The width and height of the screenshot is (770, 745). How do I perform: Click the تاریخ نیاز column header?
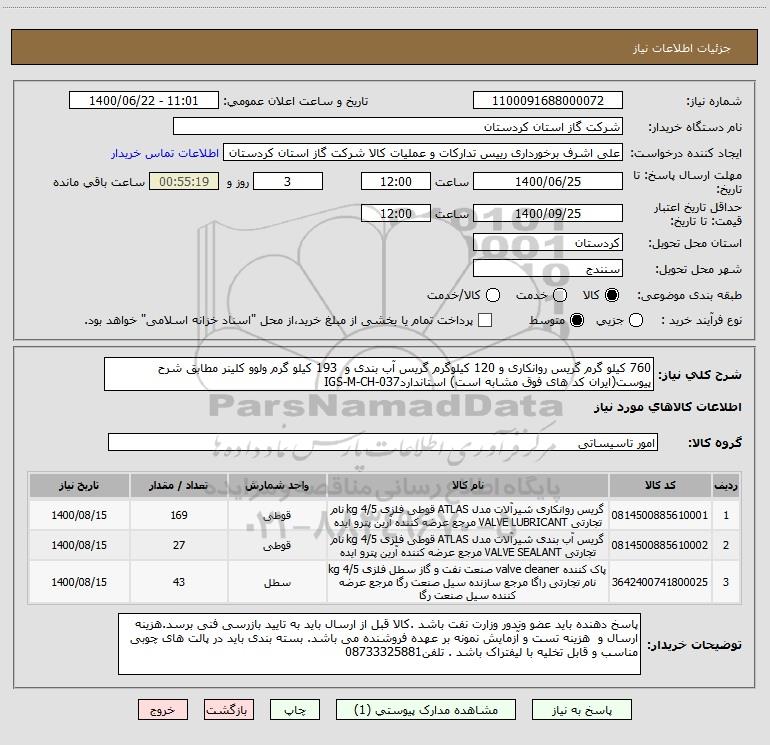[79, 485]
